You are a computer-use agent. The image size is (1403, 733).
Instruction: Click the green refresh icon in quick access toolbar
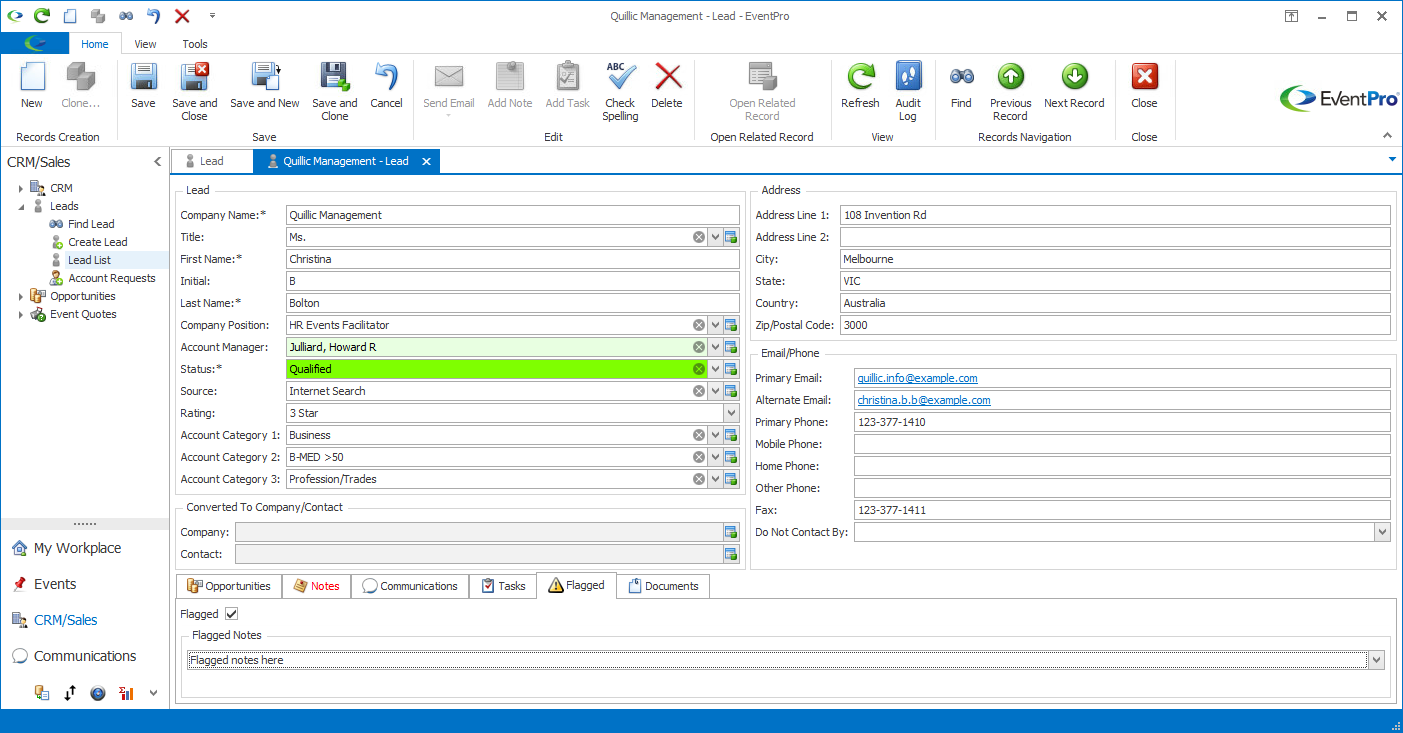coord(42,16)
